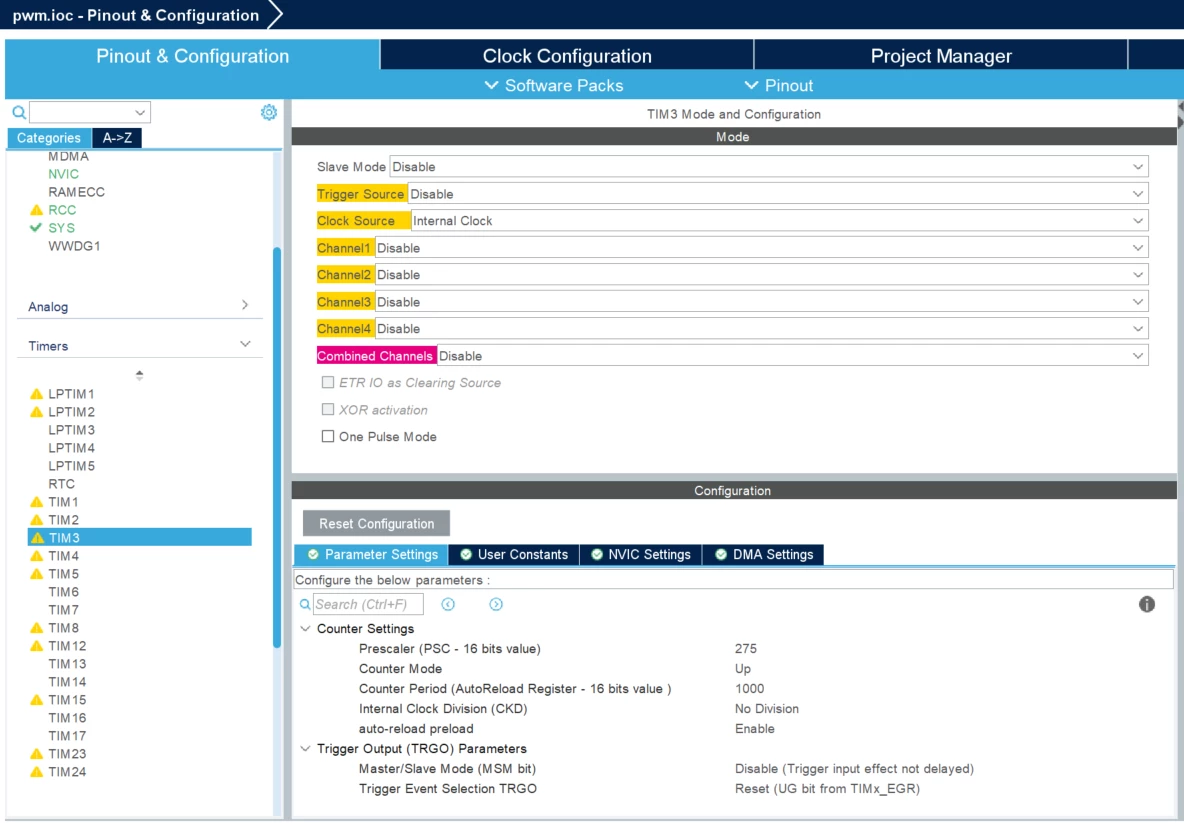Click the Counter Mode value Up
Viewport: 1184px width, 823px height.
point(743,669)
